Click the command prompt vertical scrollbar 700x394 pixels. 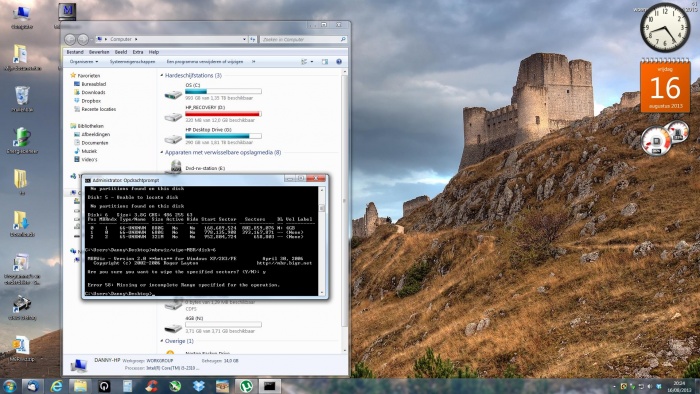(322, 241)
